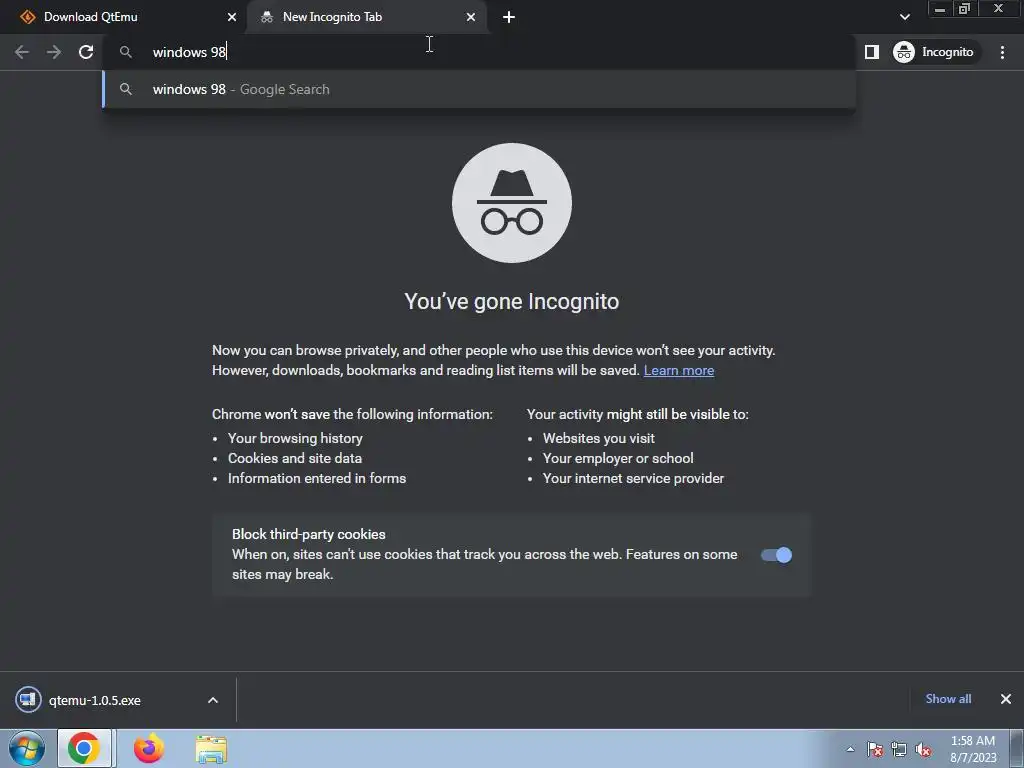Viewport: 1024px width, 768px height.
Task: Click 'Your internet service provider' item
Action: tap(633, 479)
